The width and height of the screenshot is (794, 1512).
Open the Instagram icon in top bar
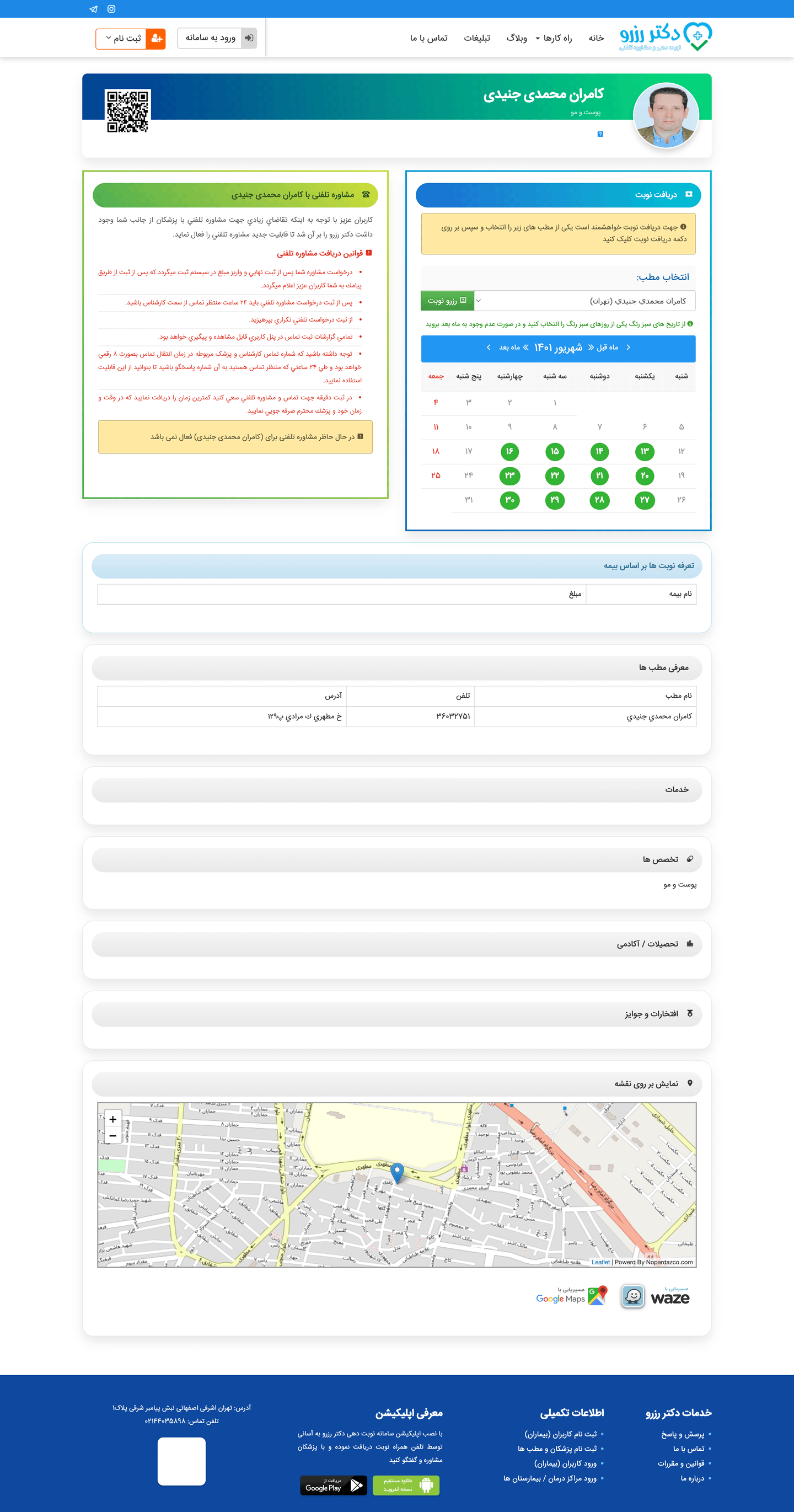pos(111,9)
